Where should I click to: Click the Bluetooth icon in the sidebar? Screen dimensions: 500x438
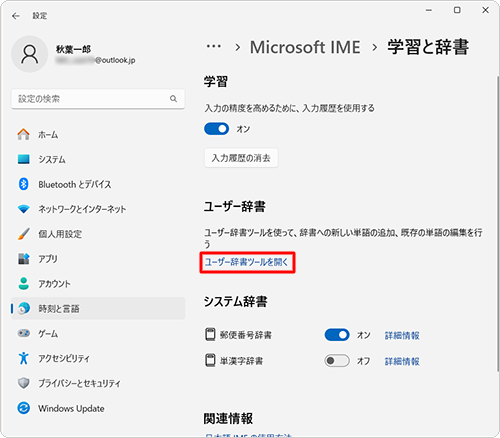23,184
